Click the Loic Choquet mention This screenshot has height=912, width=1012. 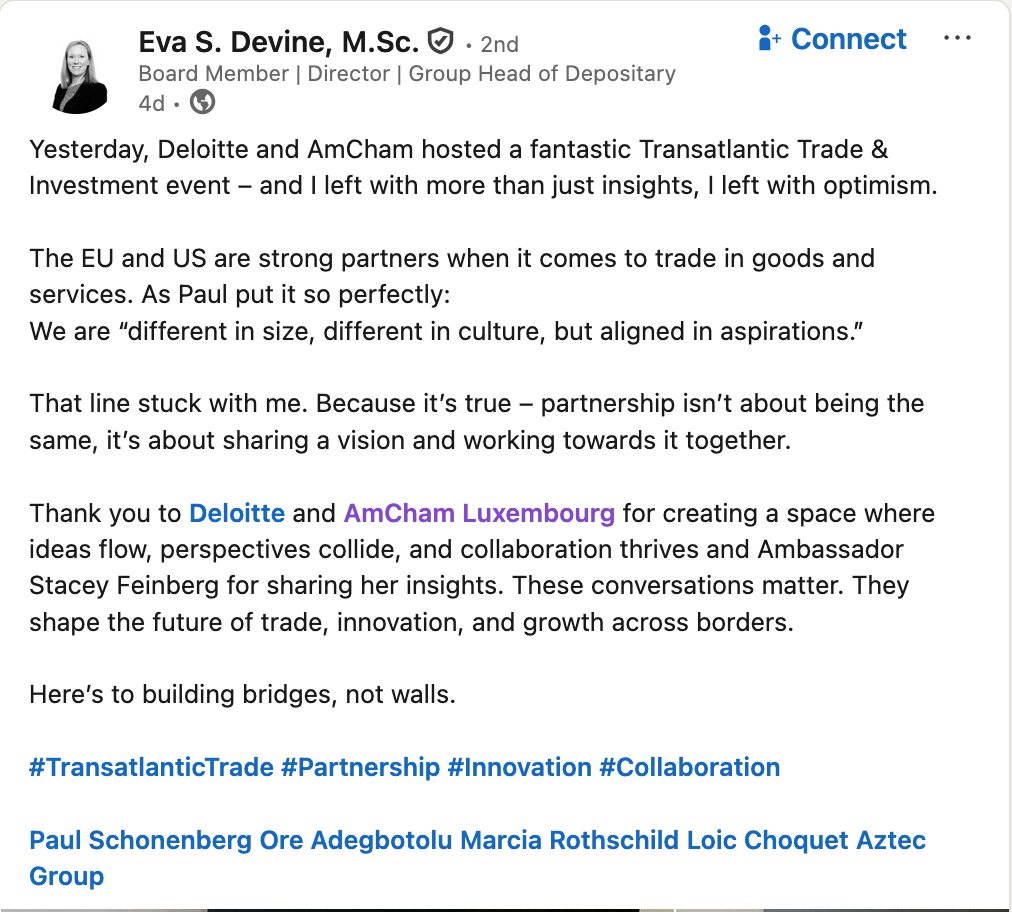(x=767, y=840)
